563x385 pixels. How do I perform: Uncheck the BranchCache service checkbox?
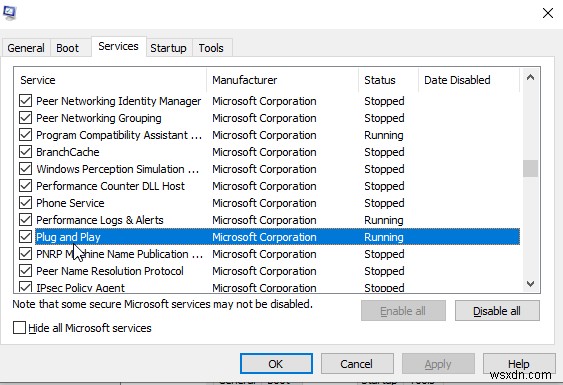pos(25,152)
